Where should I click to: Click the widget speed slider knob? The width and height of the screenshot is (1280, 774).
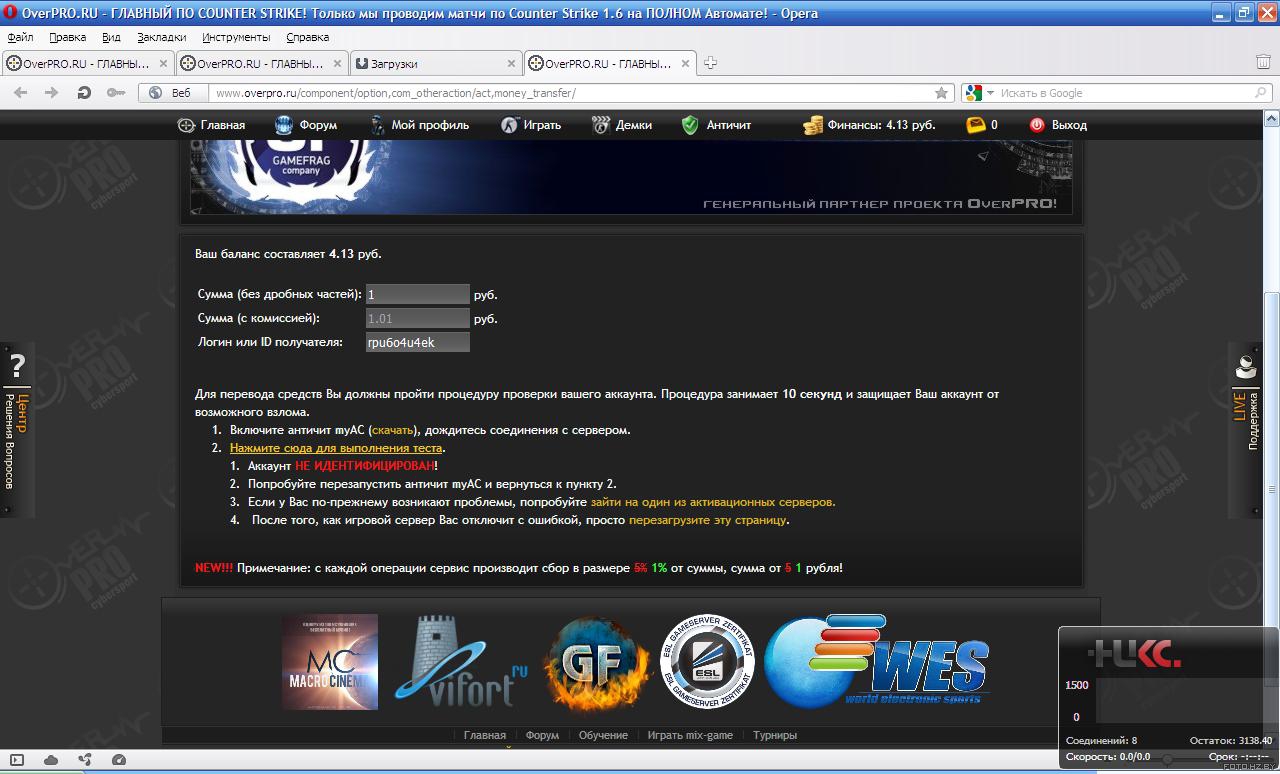(x=1166, y=759)
